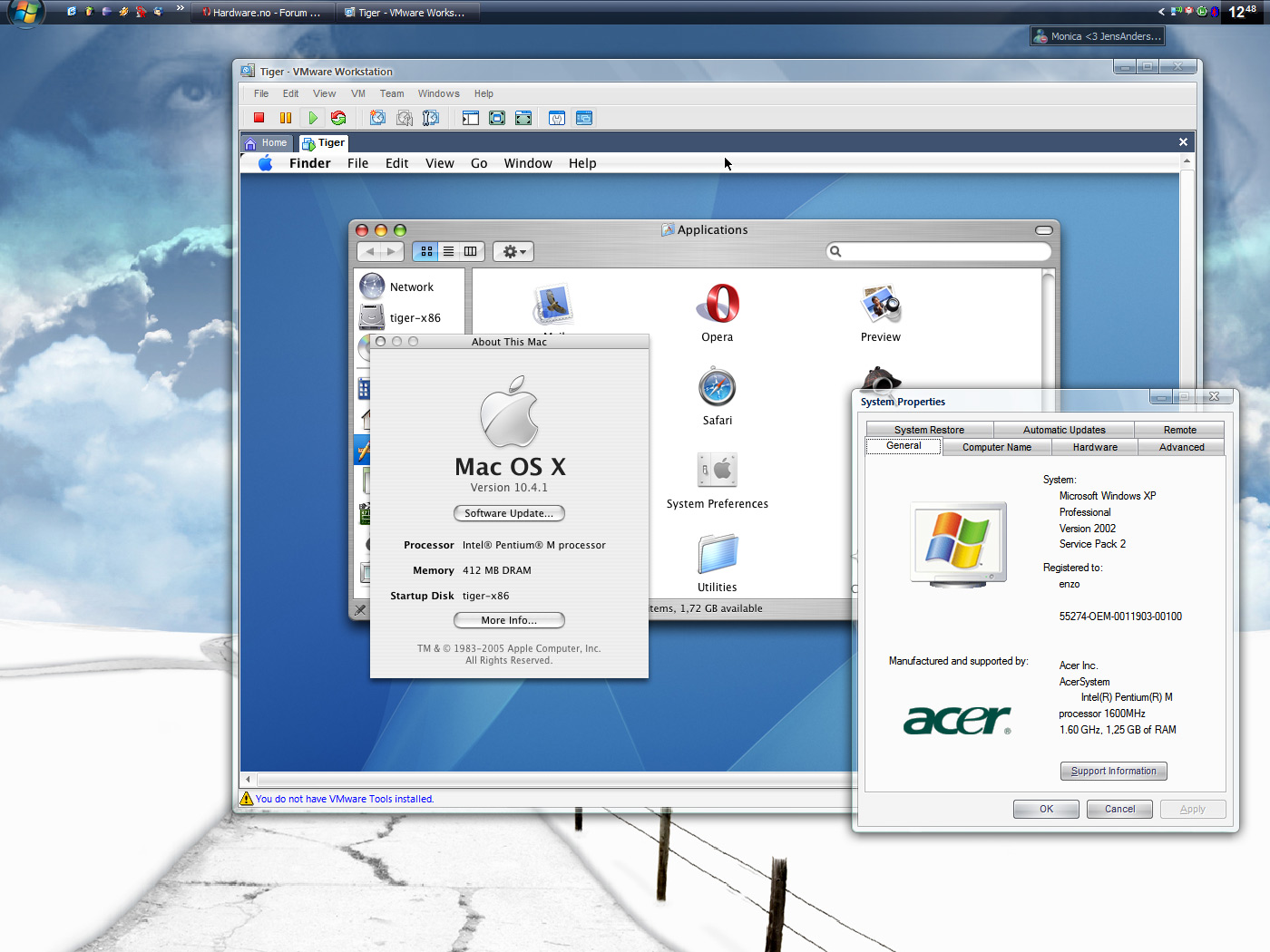Click the Monica messenger taskbar button
The width and height of the screenshot is (1270, 952).
1098,36
